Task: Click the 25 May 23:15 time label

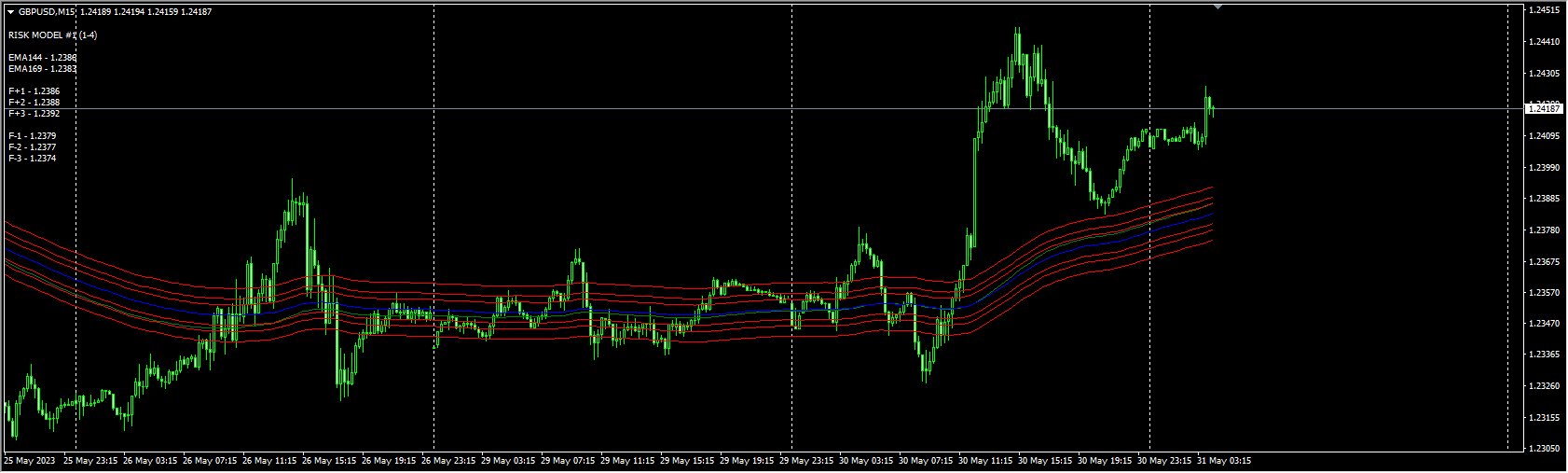Action: pos(90,461)
